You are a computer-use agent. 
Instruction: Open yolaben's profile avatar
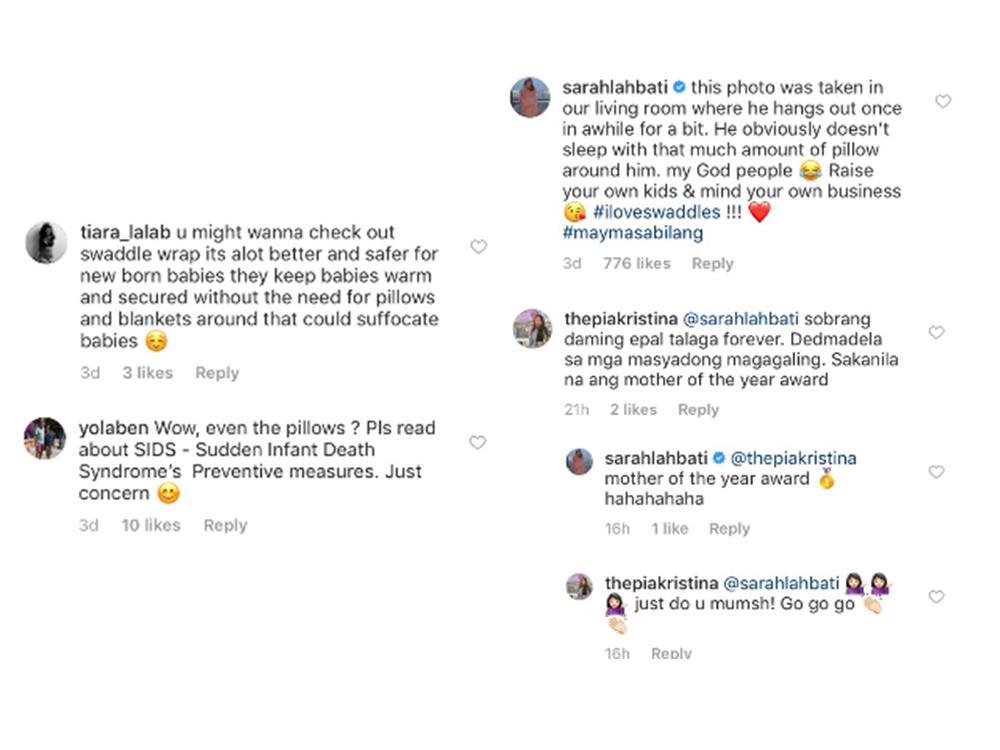pyautogui.click(x=46, y=438)
